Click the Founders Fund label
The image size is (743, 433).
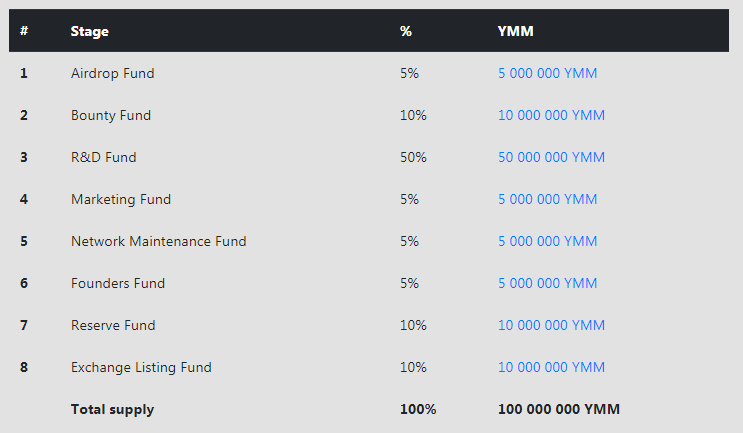click(x=117, y=283)
